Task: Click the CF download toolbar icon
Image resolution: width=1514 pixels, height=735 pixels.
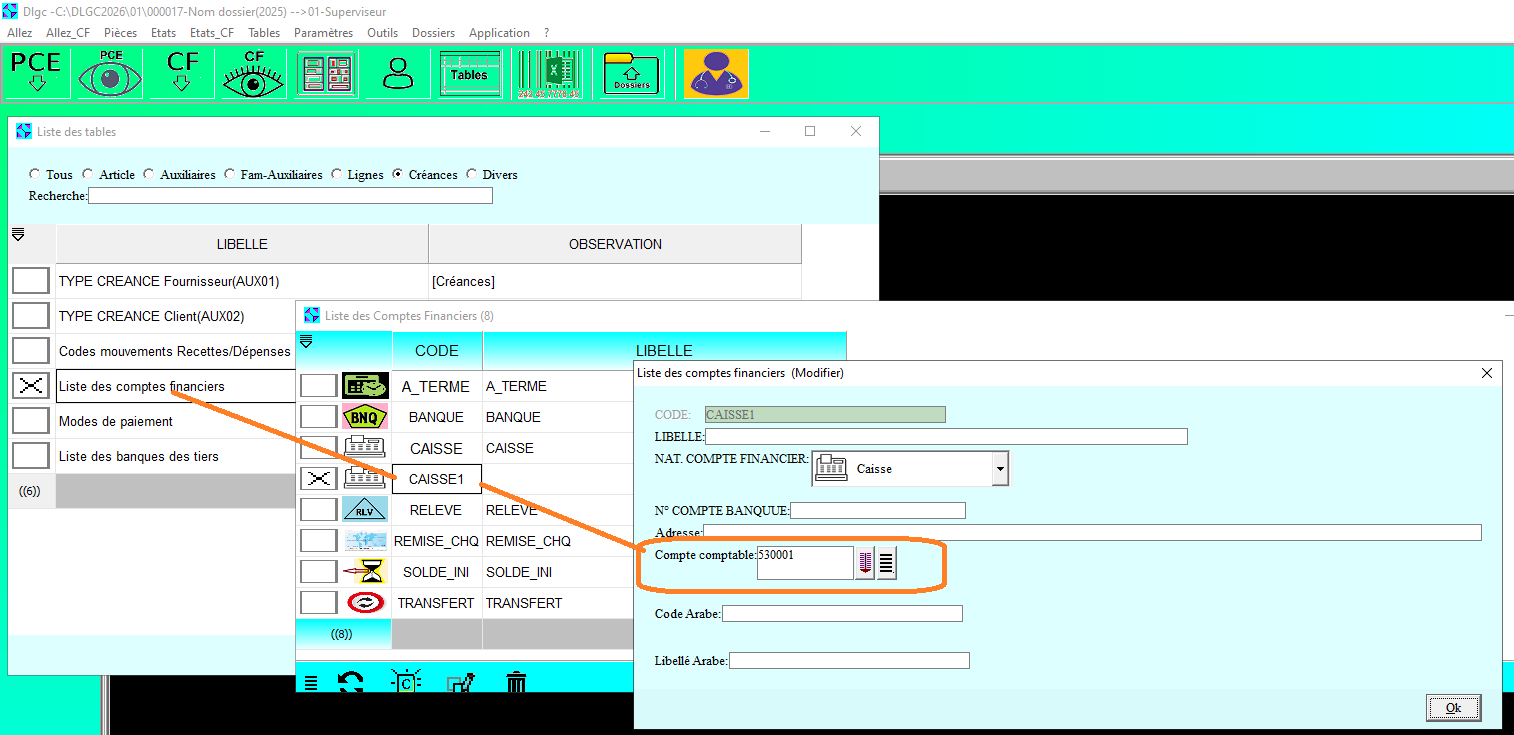Action: pos(182,74)
